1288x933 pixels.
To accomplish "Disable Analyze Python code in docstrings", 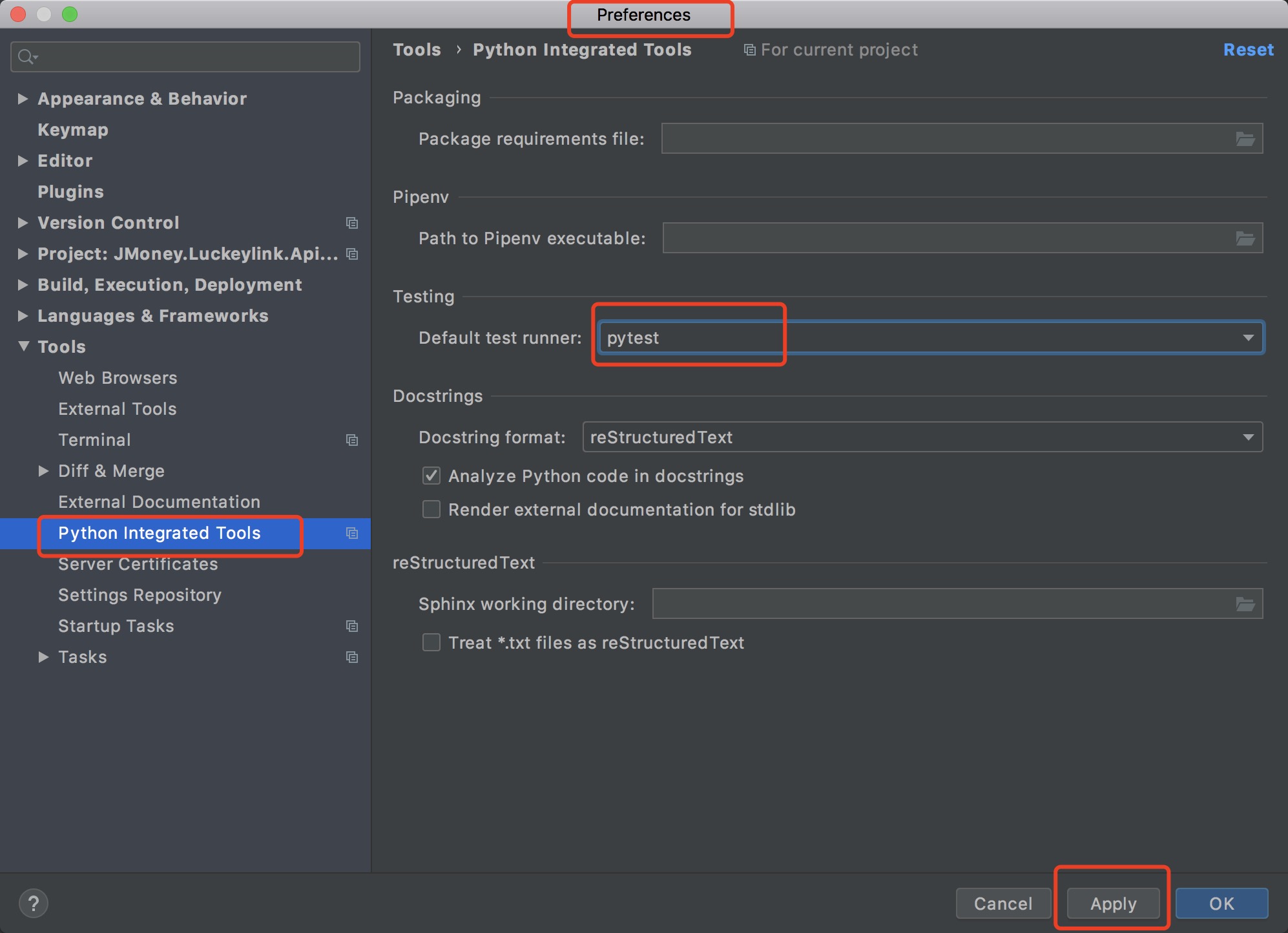I will pyautogui.click(x=431, y=476).
